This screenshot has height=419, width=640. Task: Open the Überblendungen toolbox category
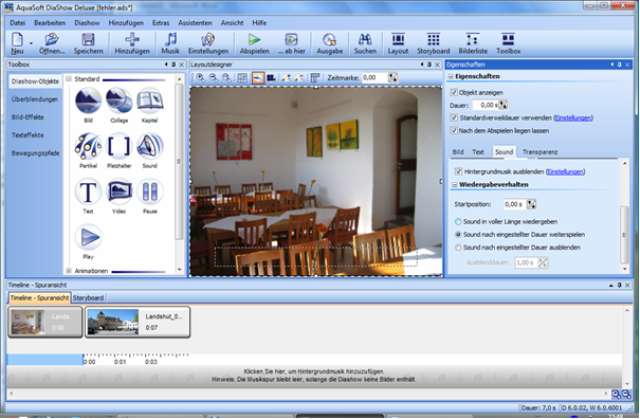tap(34, 99)
